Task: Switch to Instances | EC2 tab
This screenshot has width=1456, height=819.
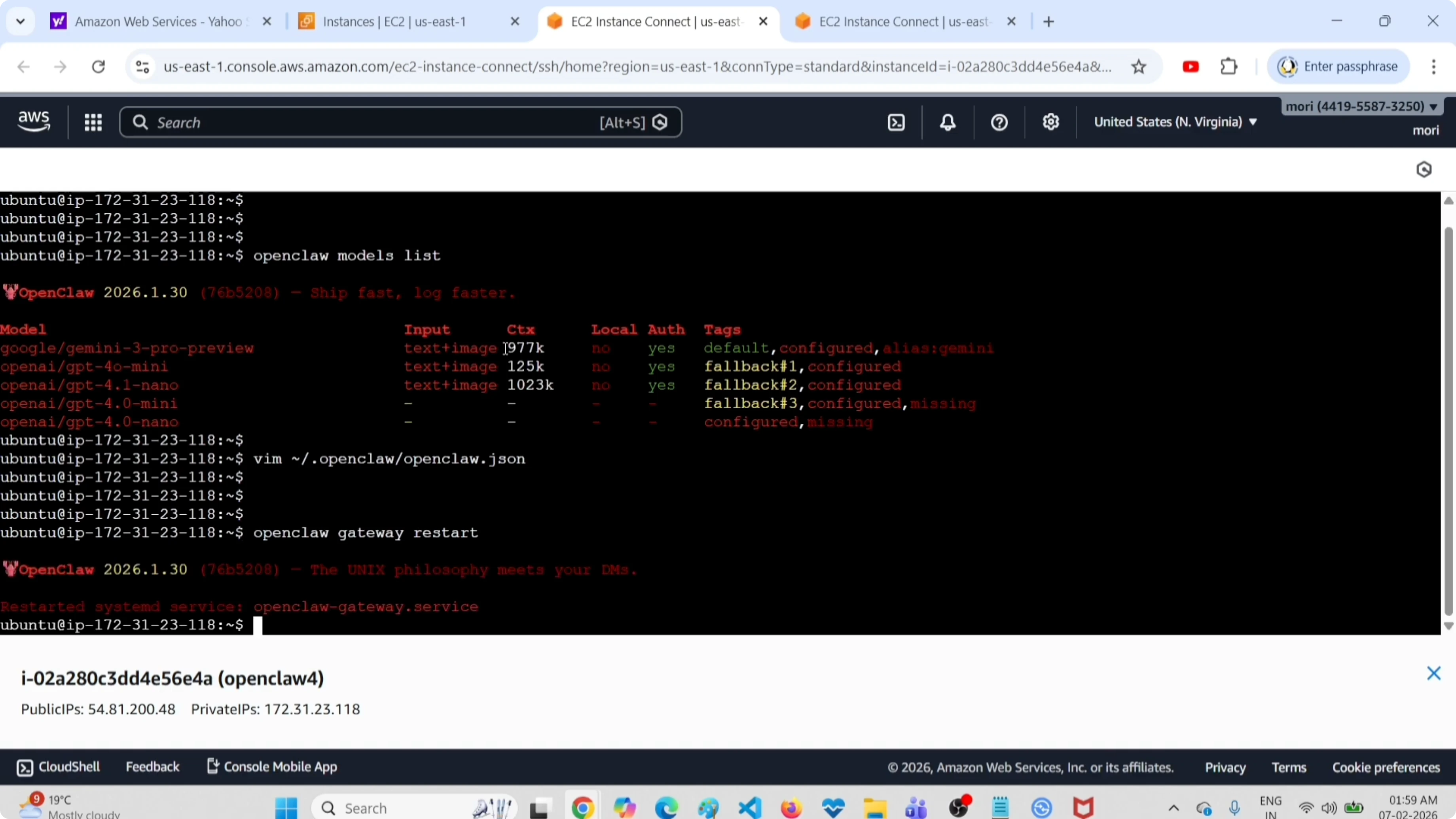Action: 394,21
